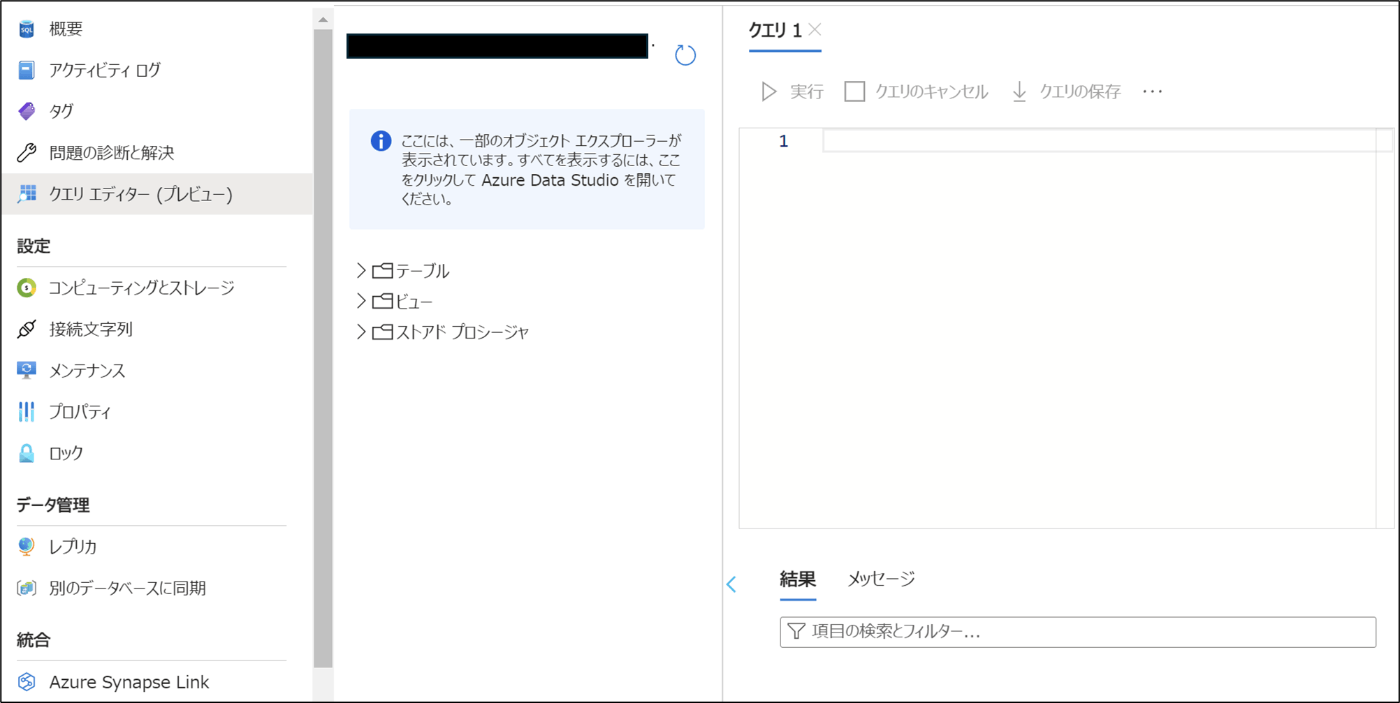Click the クエリ エディター grid icon

(27, 194)
